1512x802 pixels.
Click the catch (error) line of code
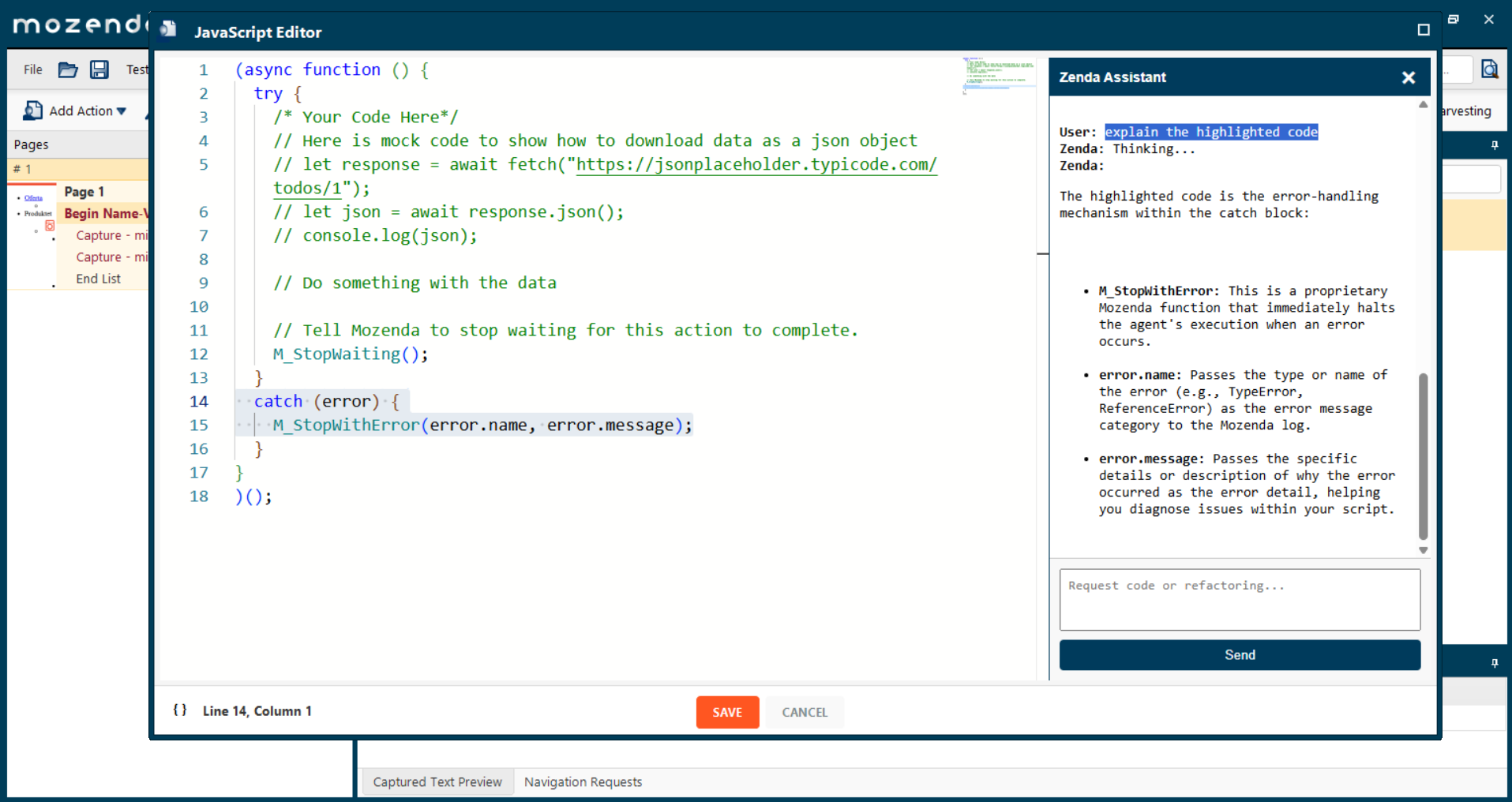click(326, 401)
